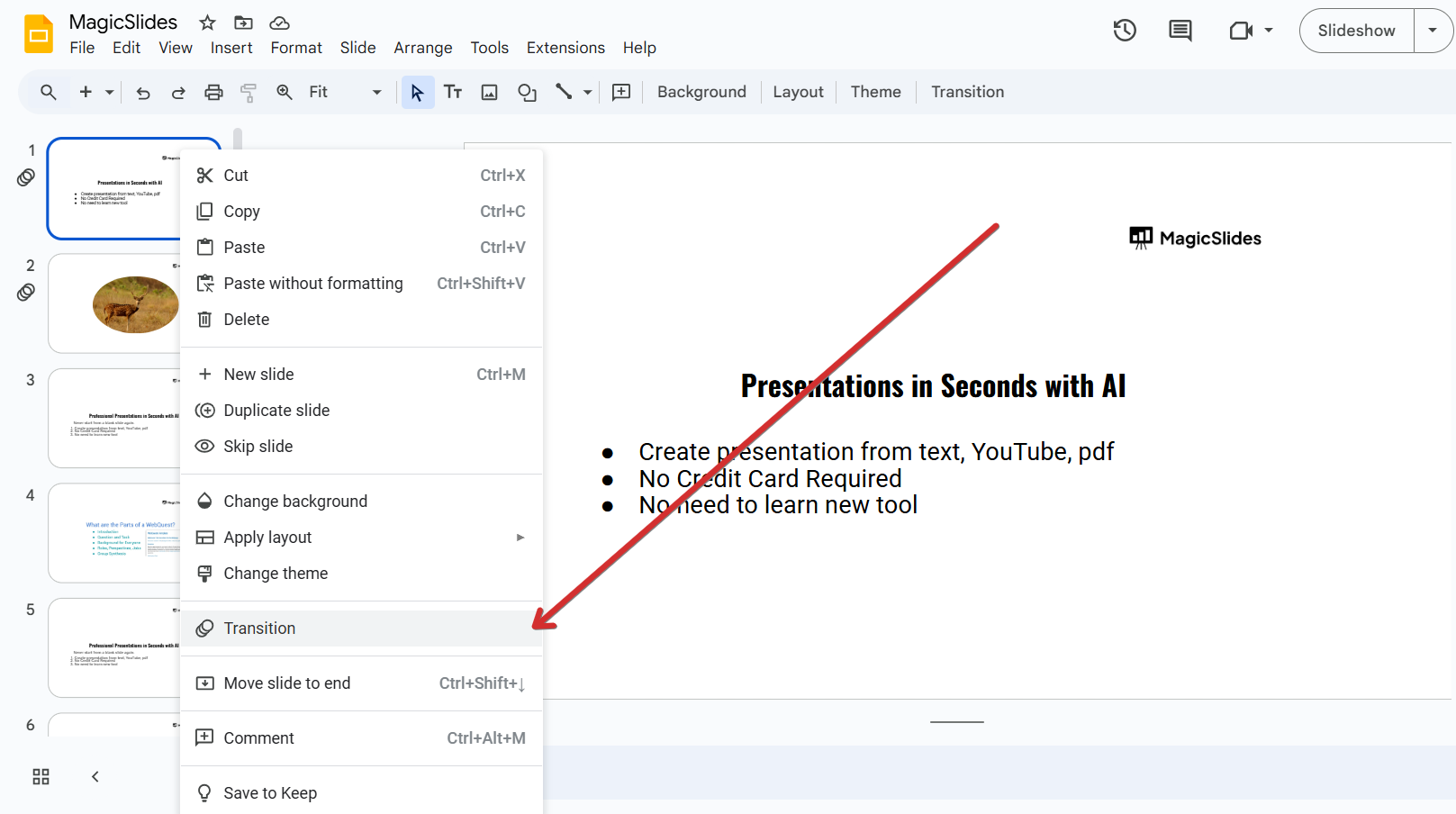This screenshot has height=814, width=1456.
Task: Select Move slide to end
Action: 361,683
